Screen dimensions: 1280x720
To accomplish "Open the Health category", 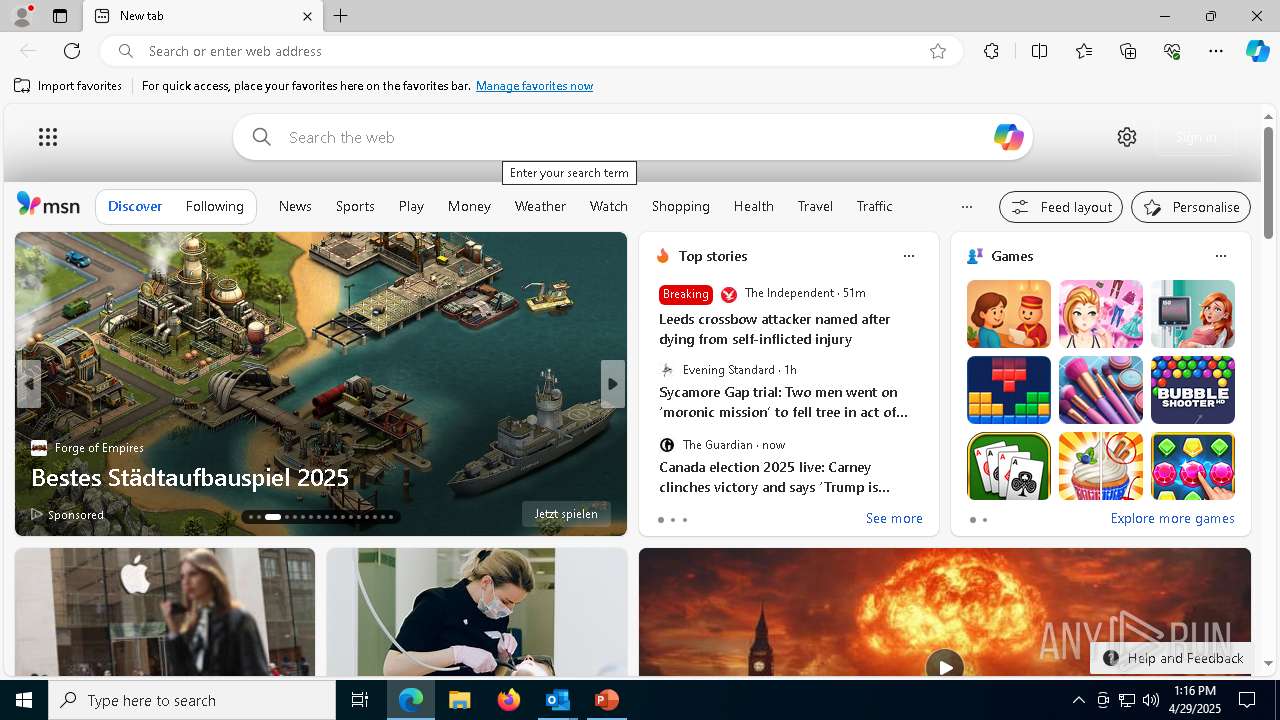I will [x=753, y=206].
